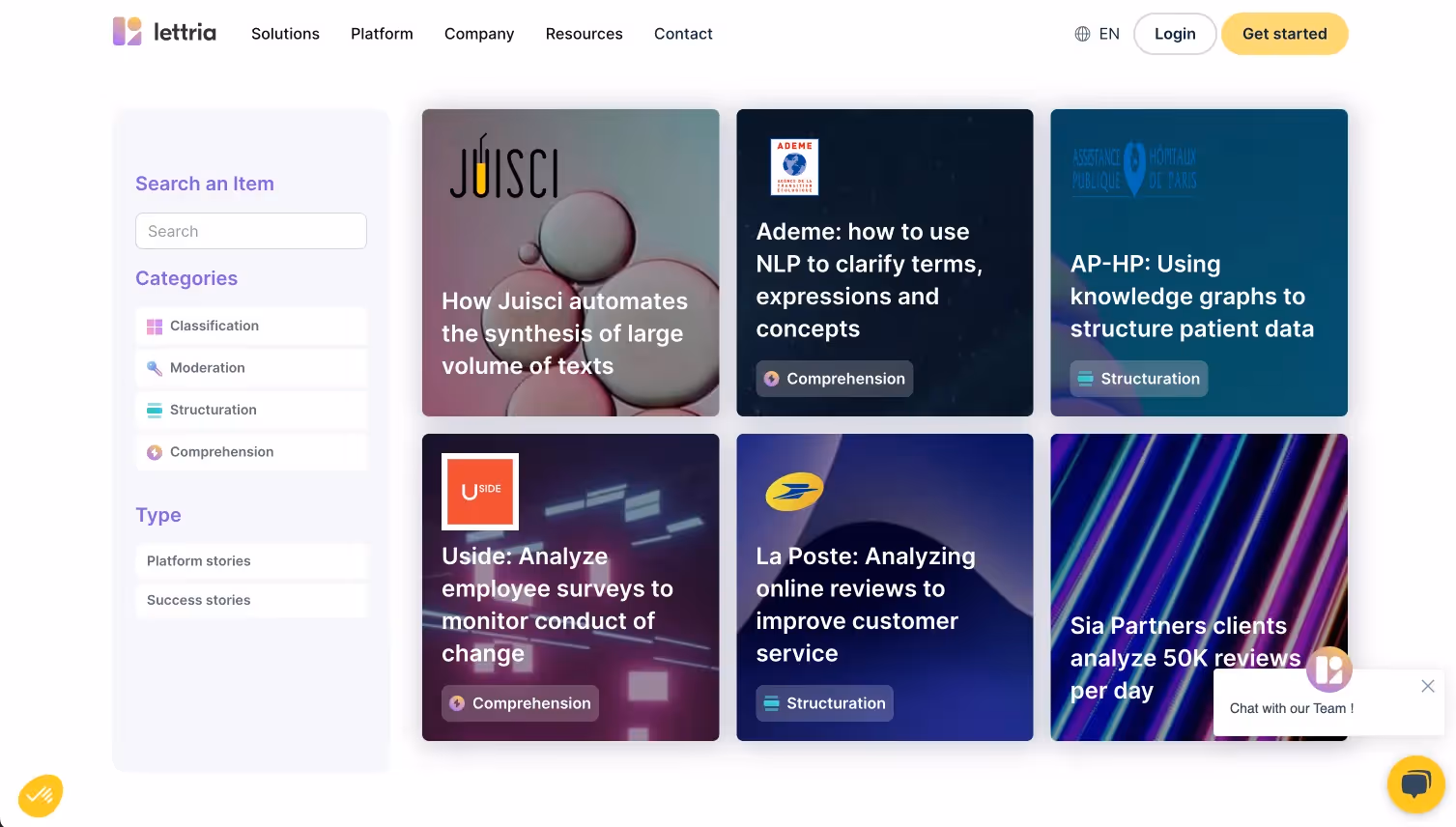Click the La Poste yellow logo
The height and width of the screenshot is (827, 1456).
point(794,491)
